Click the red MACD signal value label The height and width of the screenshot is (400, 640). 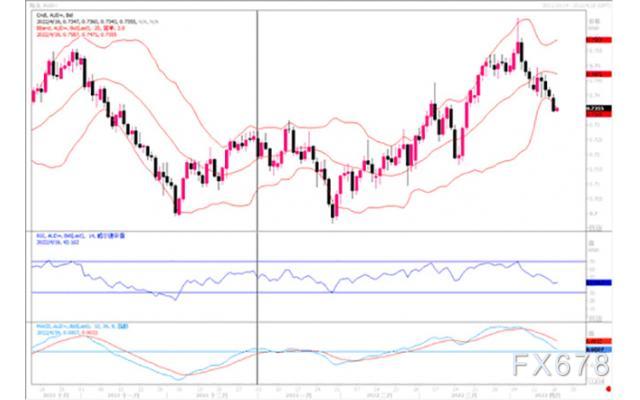(x=598, y=341)
